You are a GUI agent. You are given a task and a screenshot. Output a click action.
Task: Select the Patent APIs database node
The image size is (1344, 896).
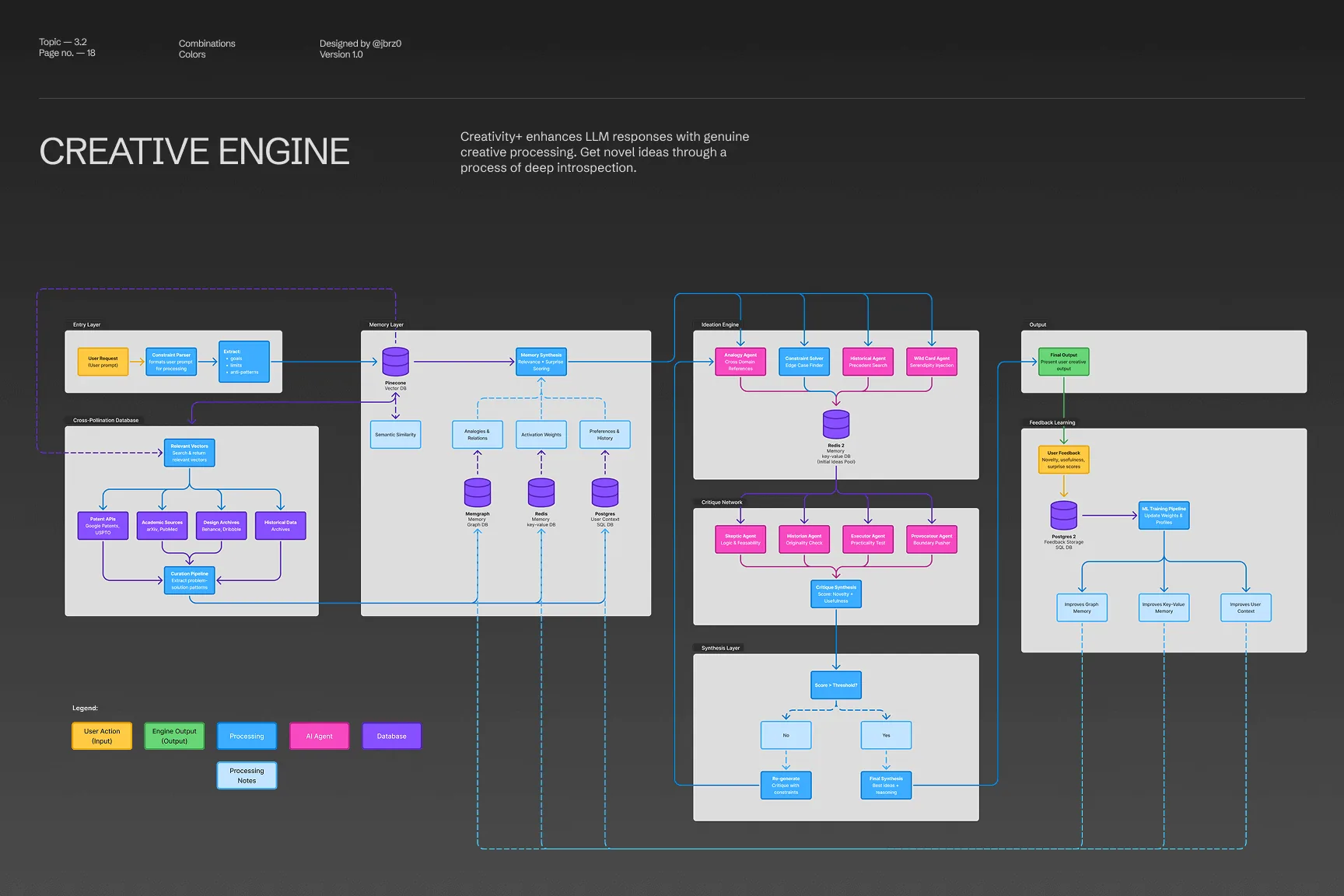coord(103,526)
